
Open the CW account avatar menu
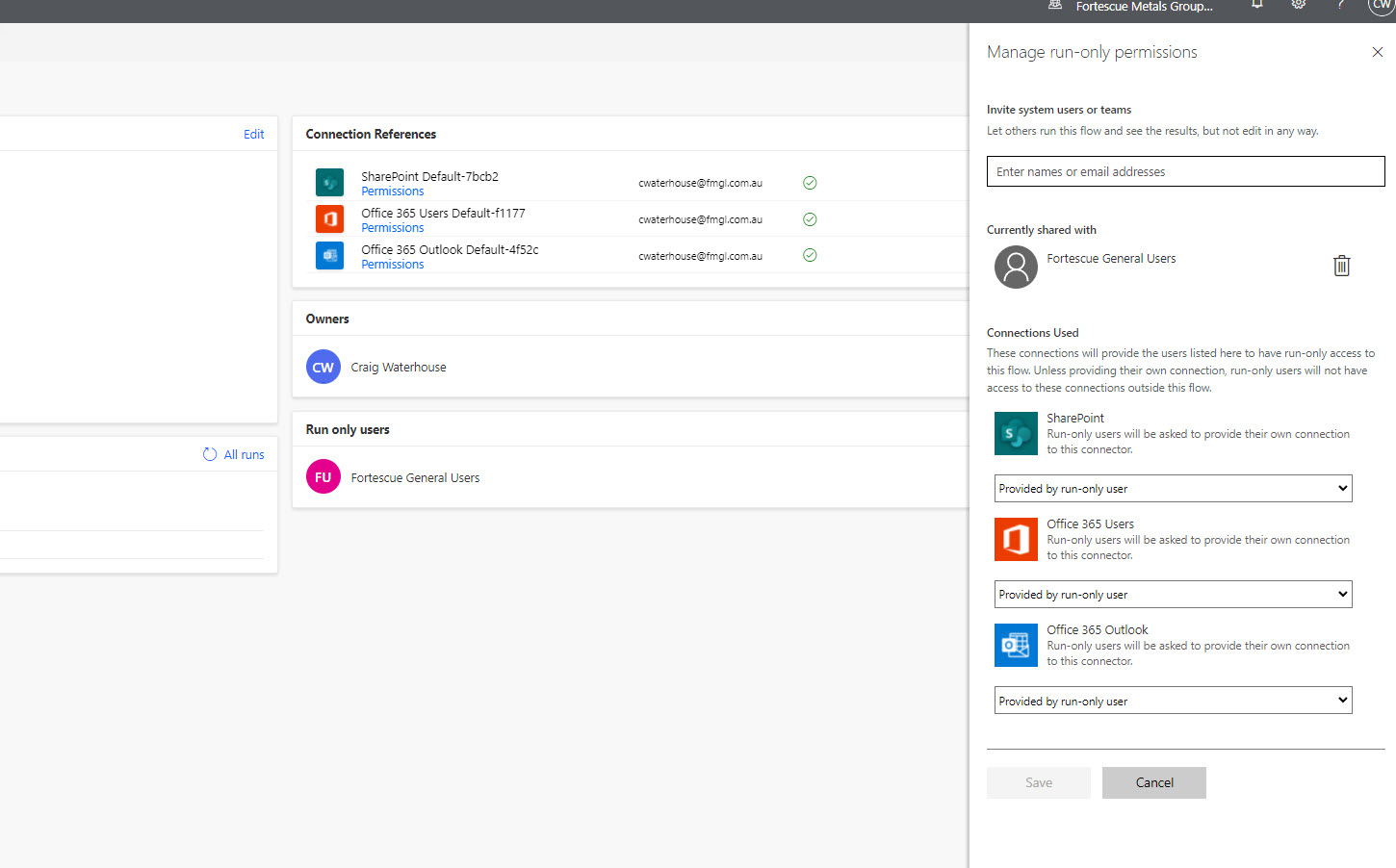(x=1381, y=6)
